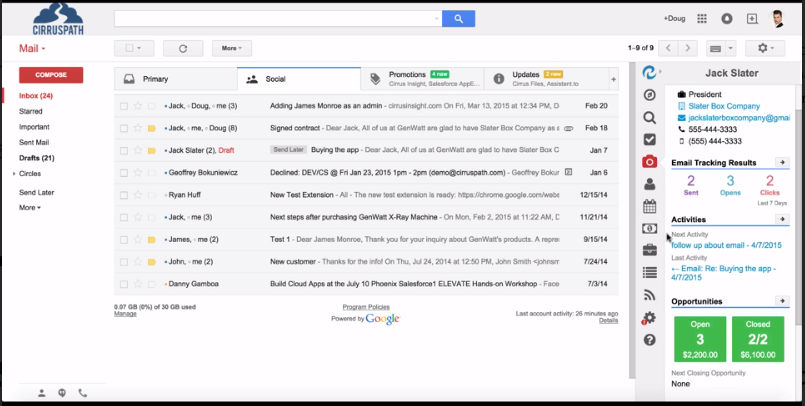Image resolution: width=805 pixels, height=406 pixels.
Task: Select checkbox for Ryan Huff email
Action: pos(124,195)
